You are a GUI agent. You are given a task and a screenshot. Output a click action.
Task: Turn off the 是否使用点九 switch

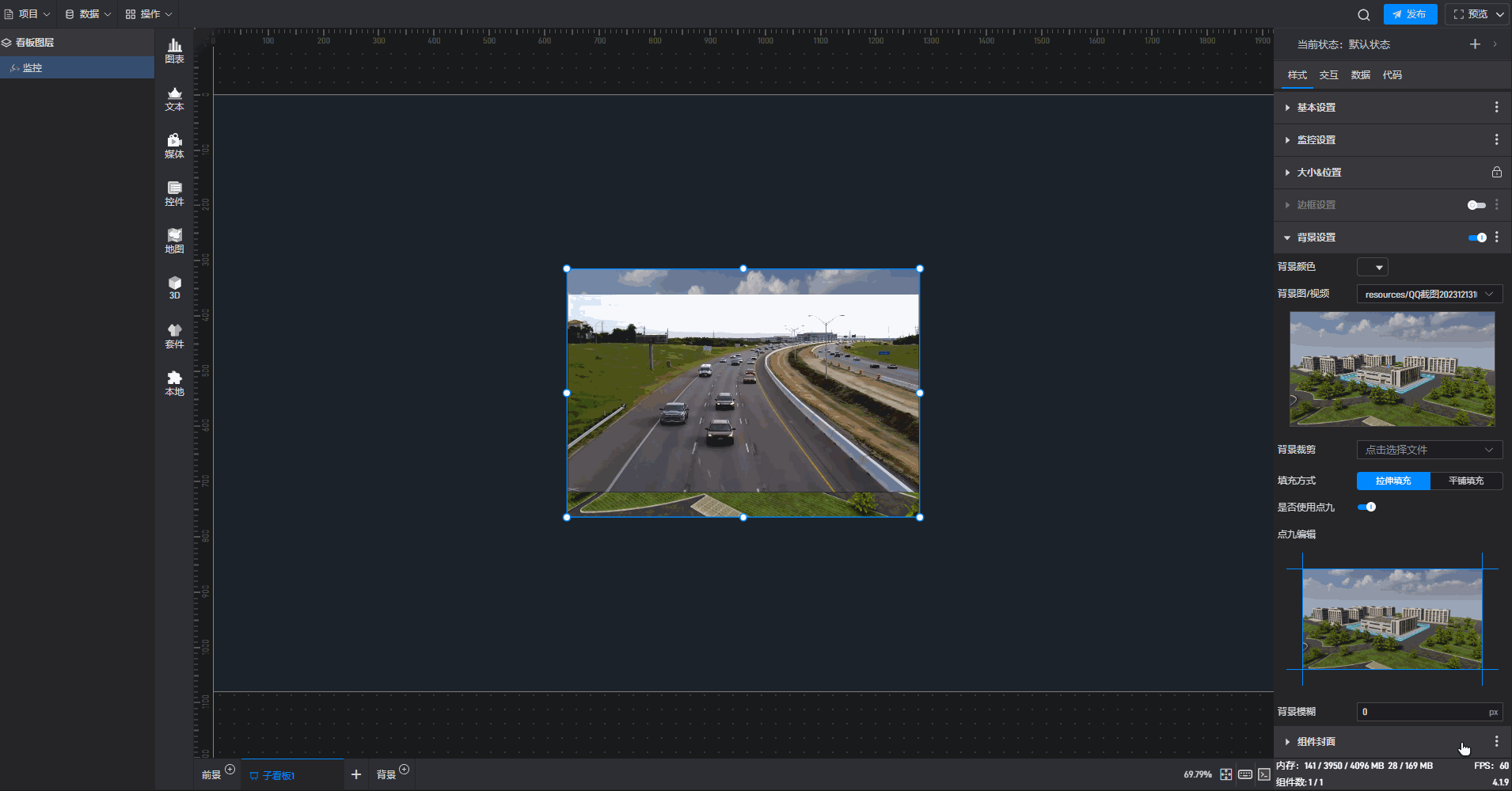(1367, 507)
